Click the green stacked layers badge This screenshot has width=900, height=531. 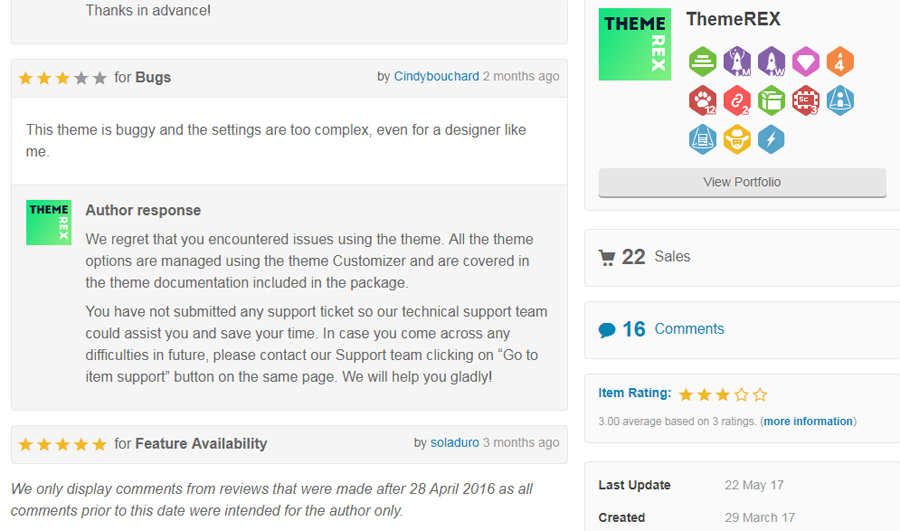click(703, 62)
